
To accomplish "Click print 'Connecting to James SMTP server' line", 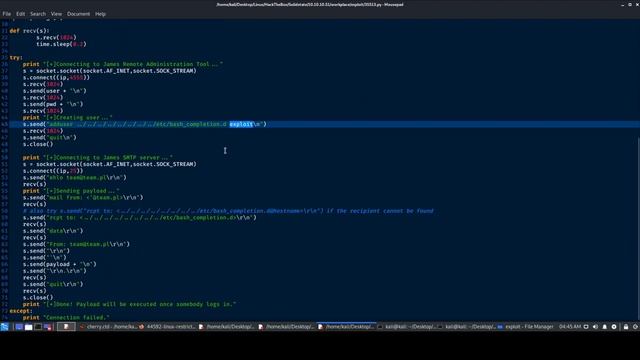I will tap(98, 158).
